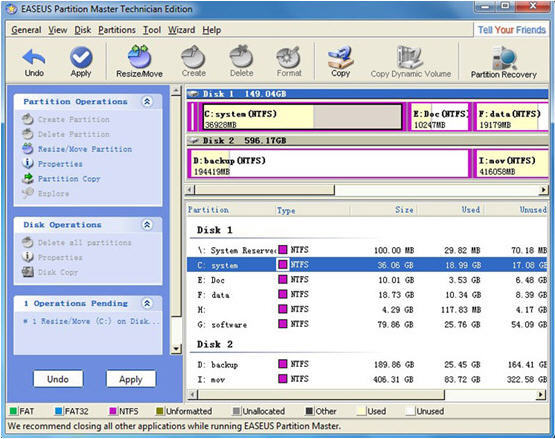Collapse the Partition Operations panel

tap(147, 102)
